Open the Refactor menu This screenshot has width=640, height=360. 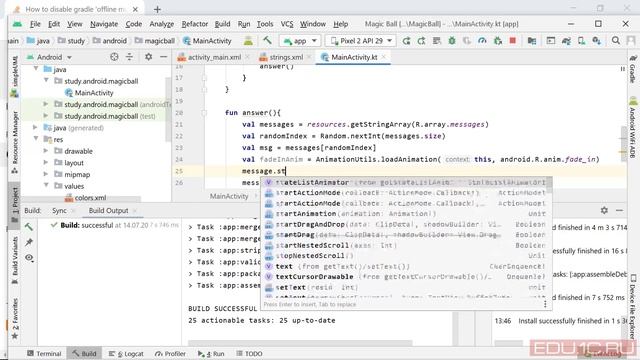(x=194, y=24)
